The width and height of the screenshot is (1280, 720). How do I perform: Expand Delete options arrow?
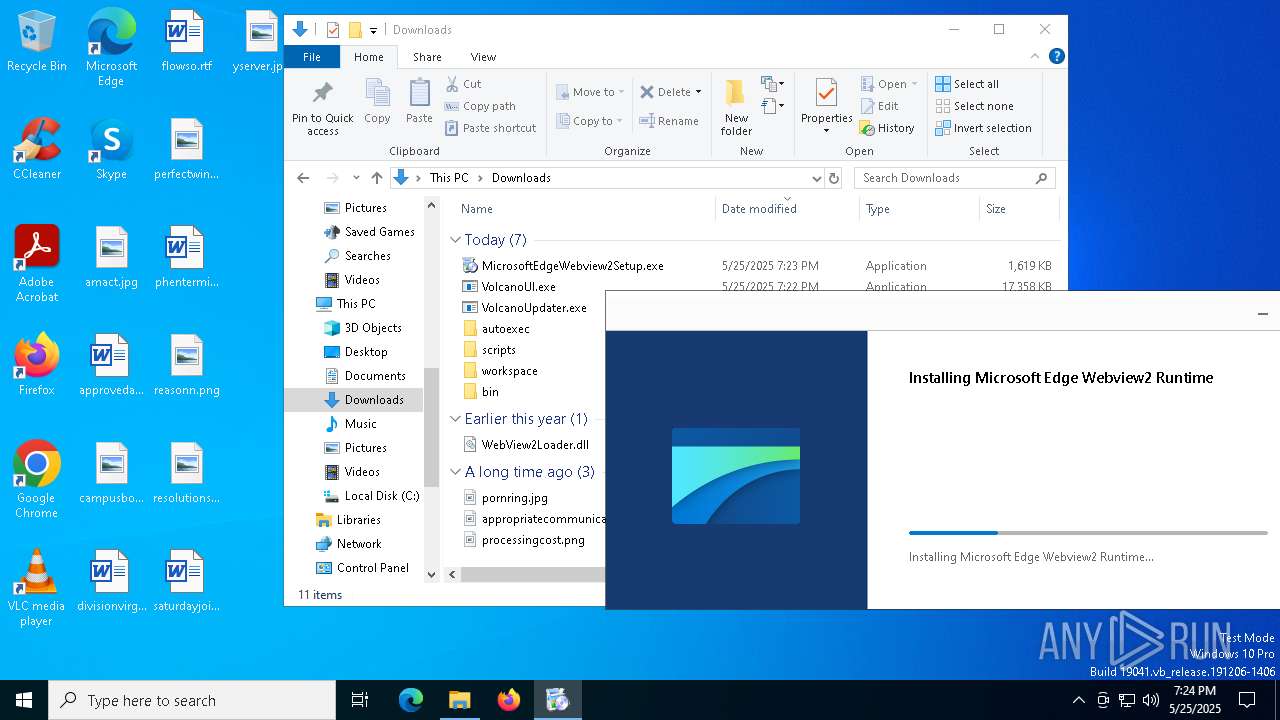pos(698,92)
